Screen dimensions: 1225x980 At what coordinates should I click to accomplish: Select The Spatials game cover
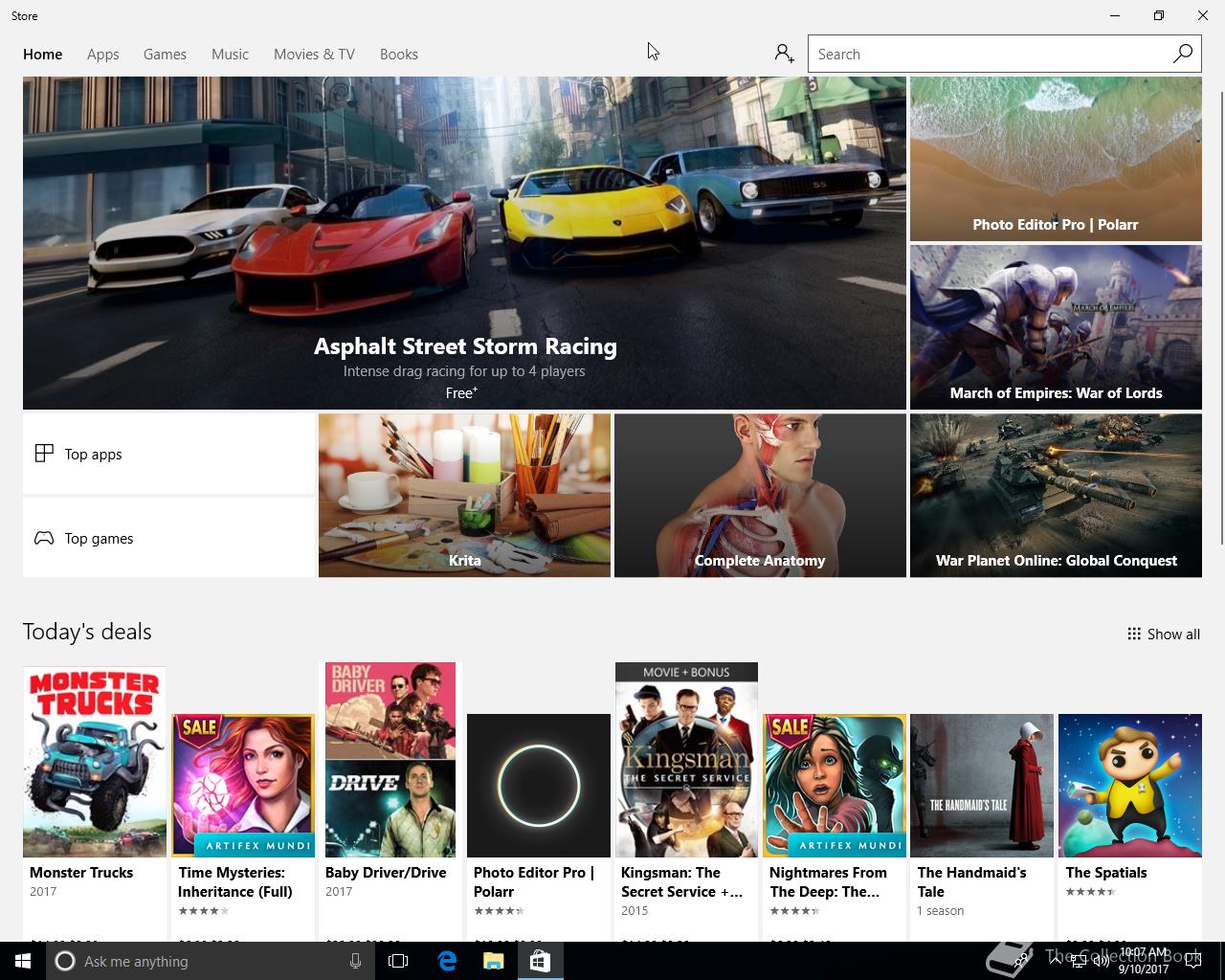1130,786
